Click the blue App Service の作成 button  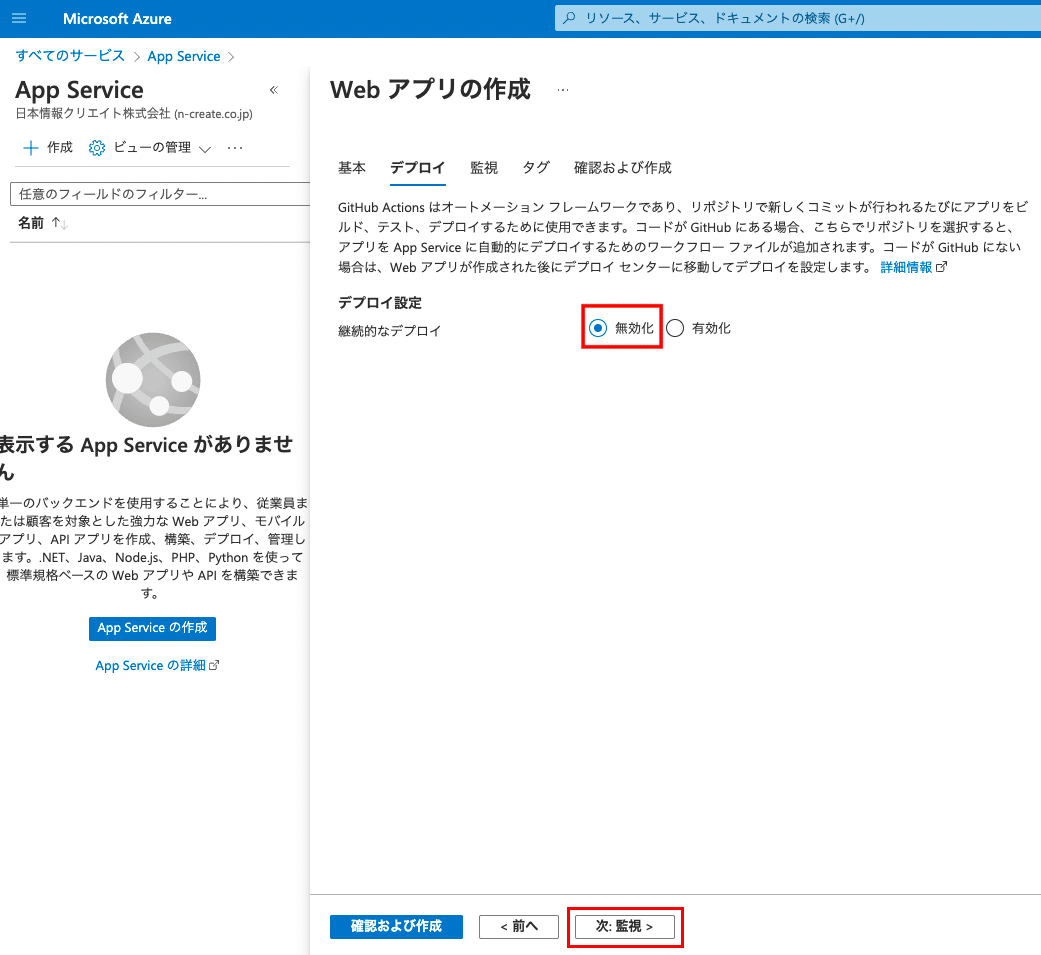tap(152, 628)
